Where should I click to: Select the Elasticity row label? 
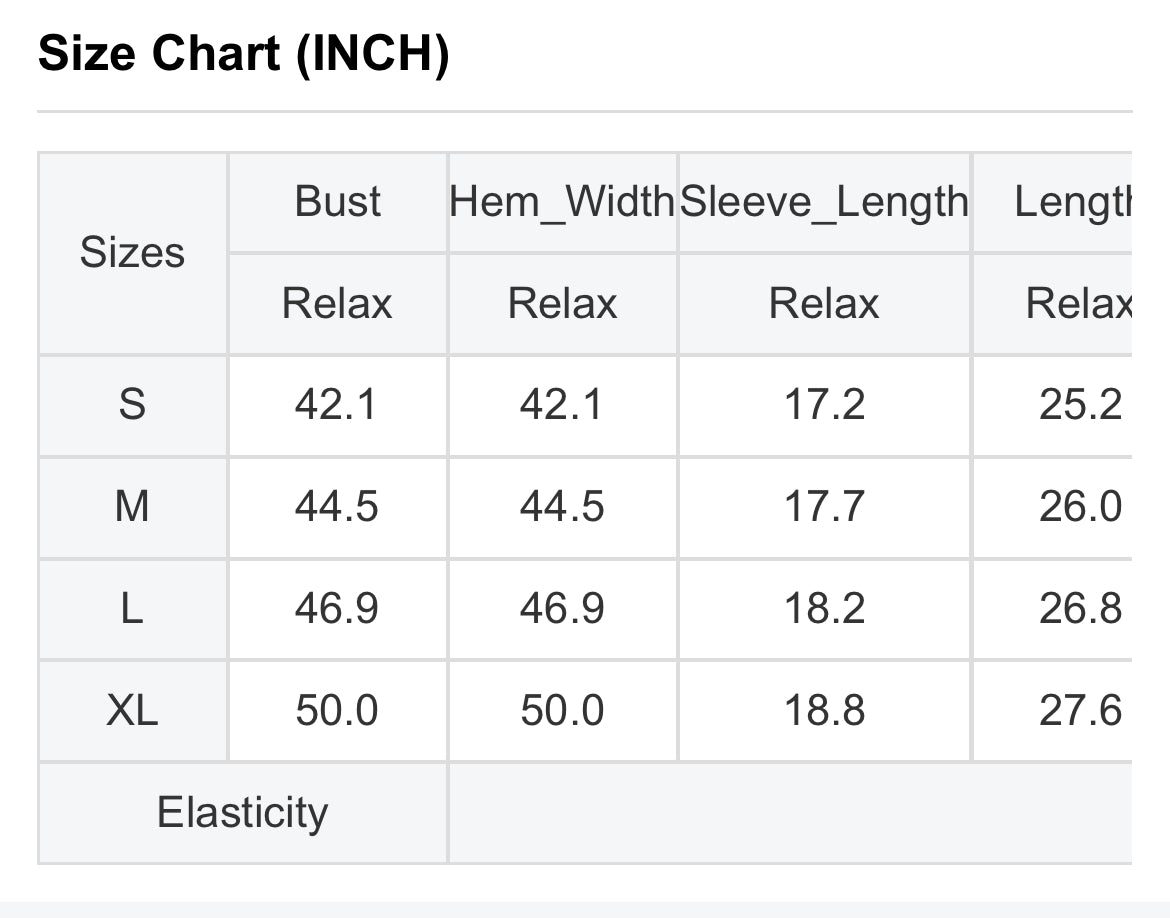[x=243, y=813]
